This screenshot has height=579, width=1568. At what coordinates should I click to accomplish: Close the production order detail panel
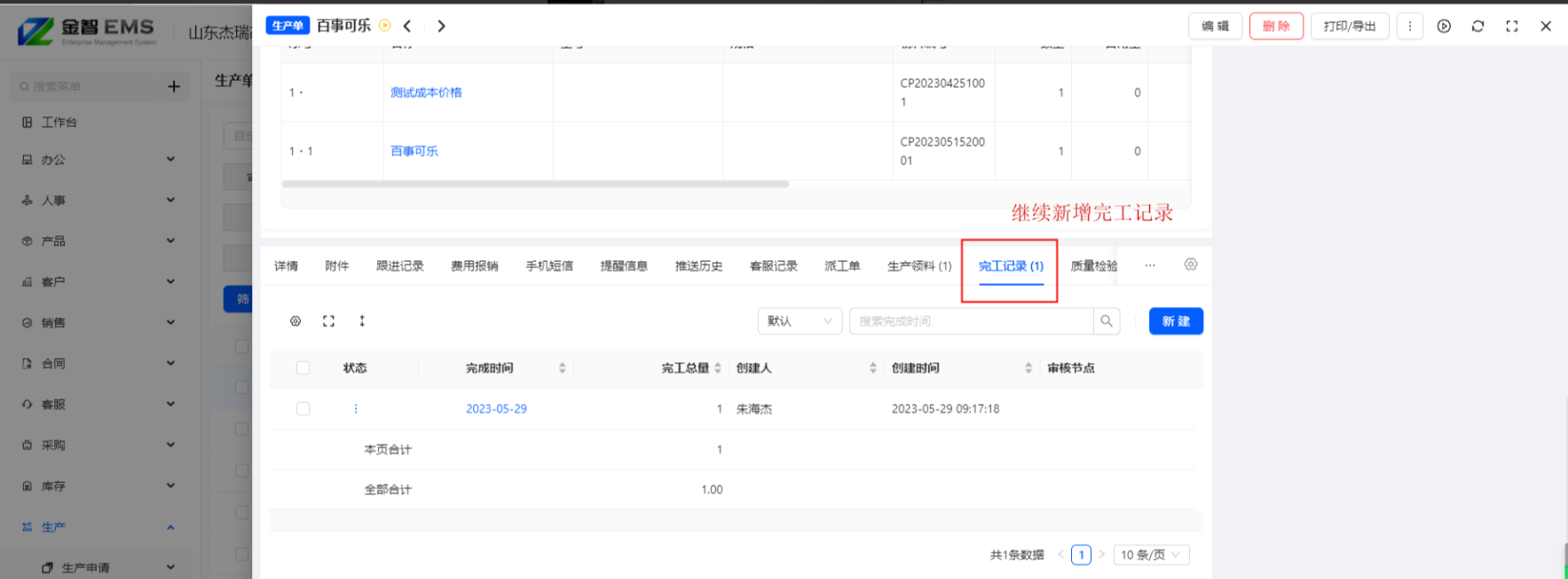coord(1545,26)
